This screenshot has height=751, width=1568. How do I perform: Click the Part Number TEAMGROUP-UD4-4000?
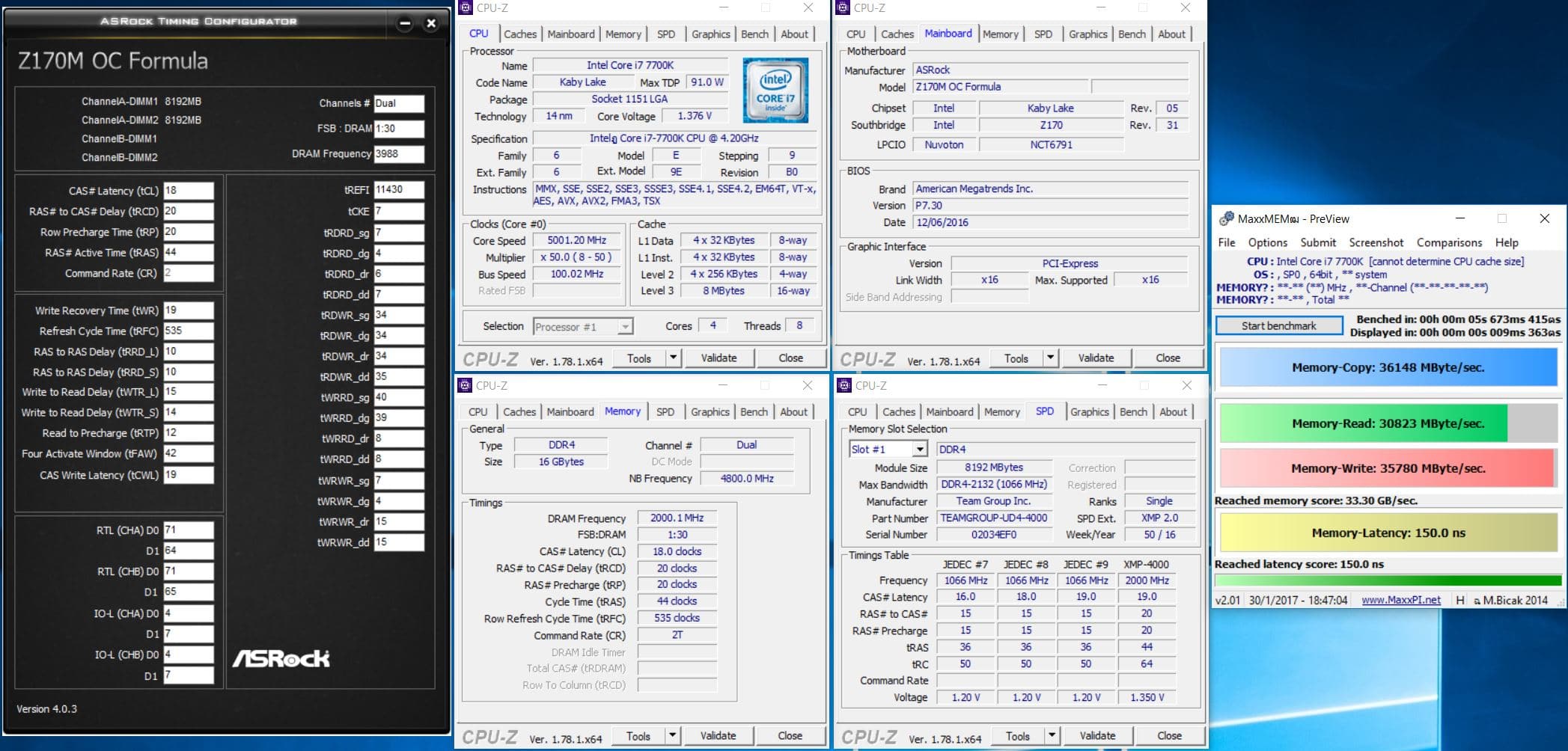(x=994, y=518)
